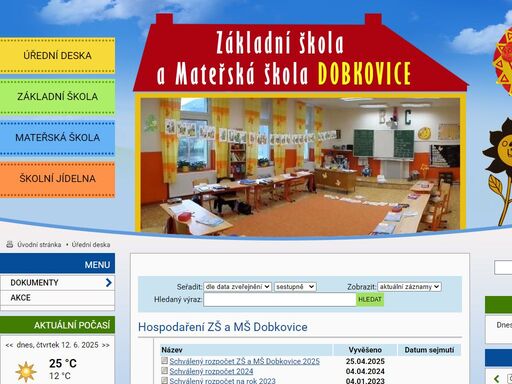
Task: Click document icon beside Schválený rozpočet 2025
Action: 164,361
